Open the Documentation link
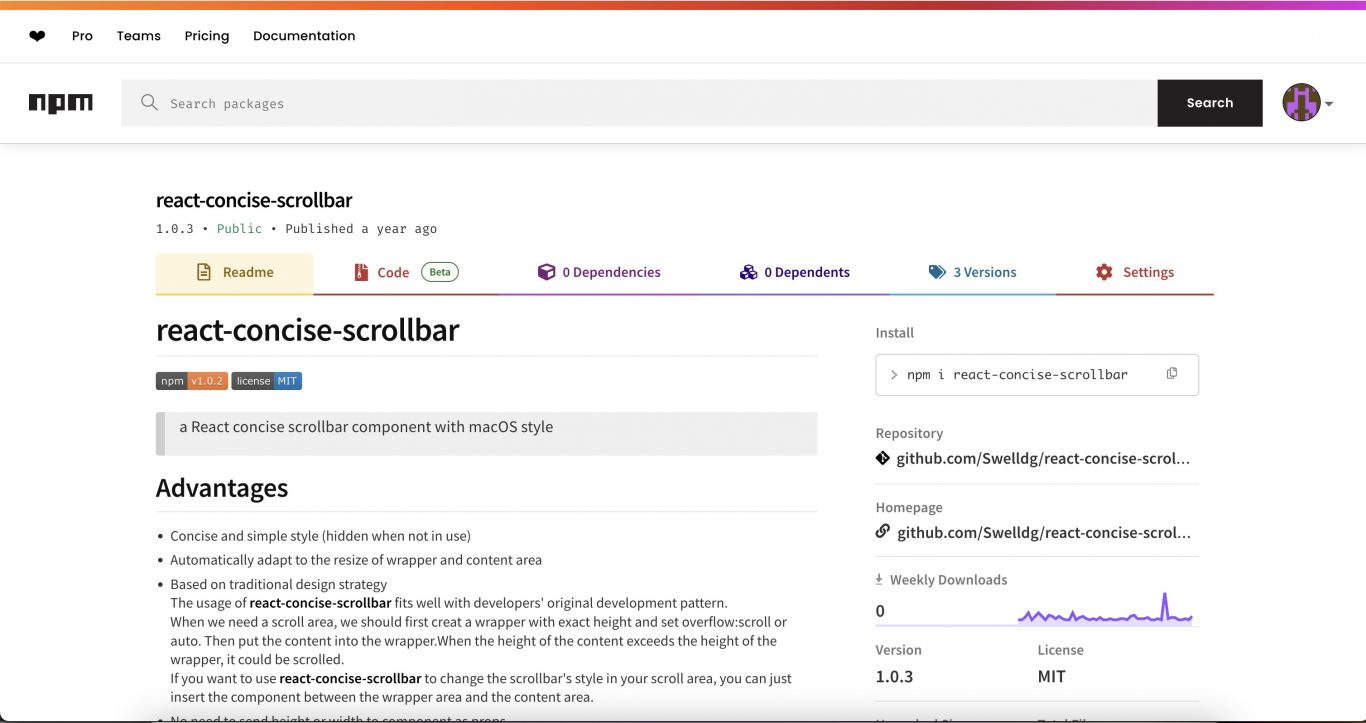Viewport: 1366px width, 723px height. point(304,36)
